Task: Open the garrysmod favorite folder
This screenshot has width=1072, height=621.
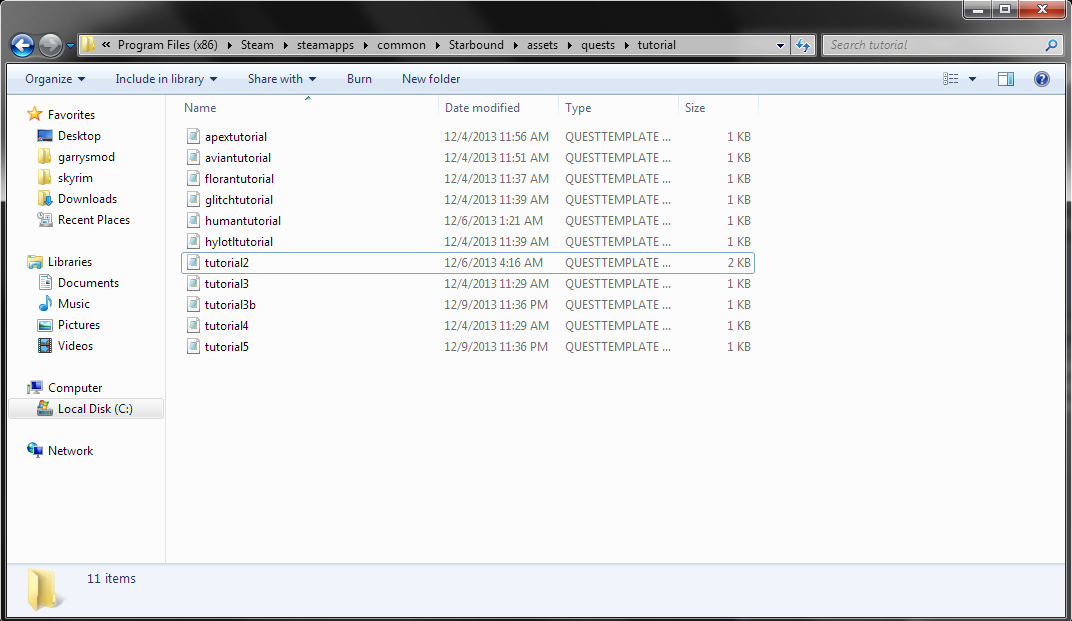Action: tap(86, 157)
